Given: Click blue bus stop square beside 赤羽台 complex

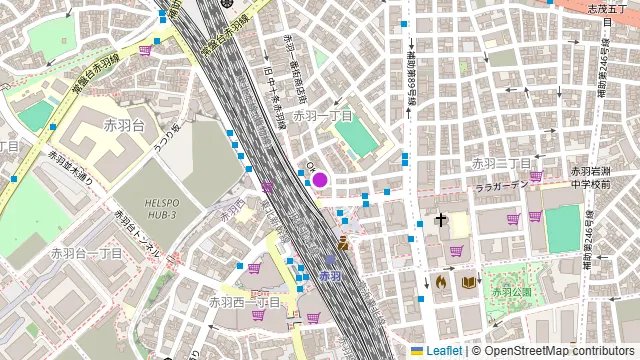Looking at the screenshot, I should click(x=53, y=127).
